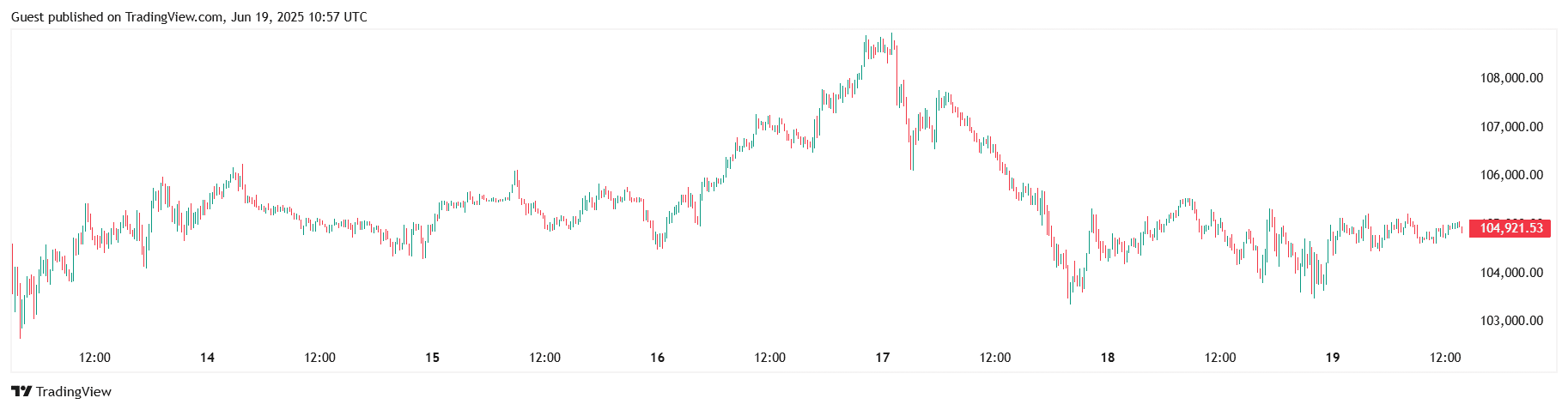
Task: Select the red 104,921.53 current price tag
Action: pyautogui.click(x=1510, y=228)
